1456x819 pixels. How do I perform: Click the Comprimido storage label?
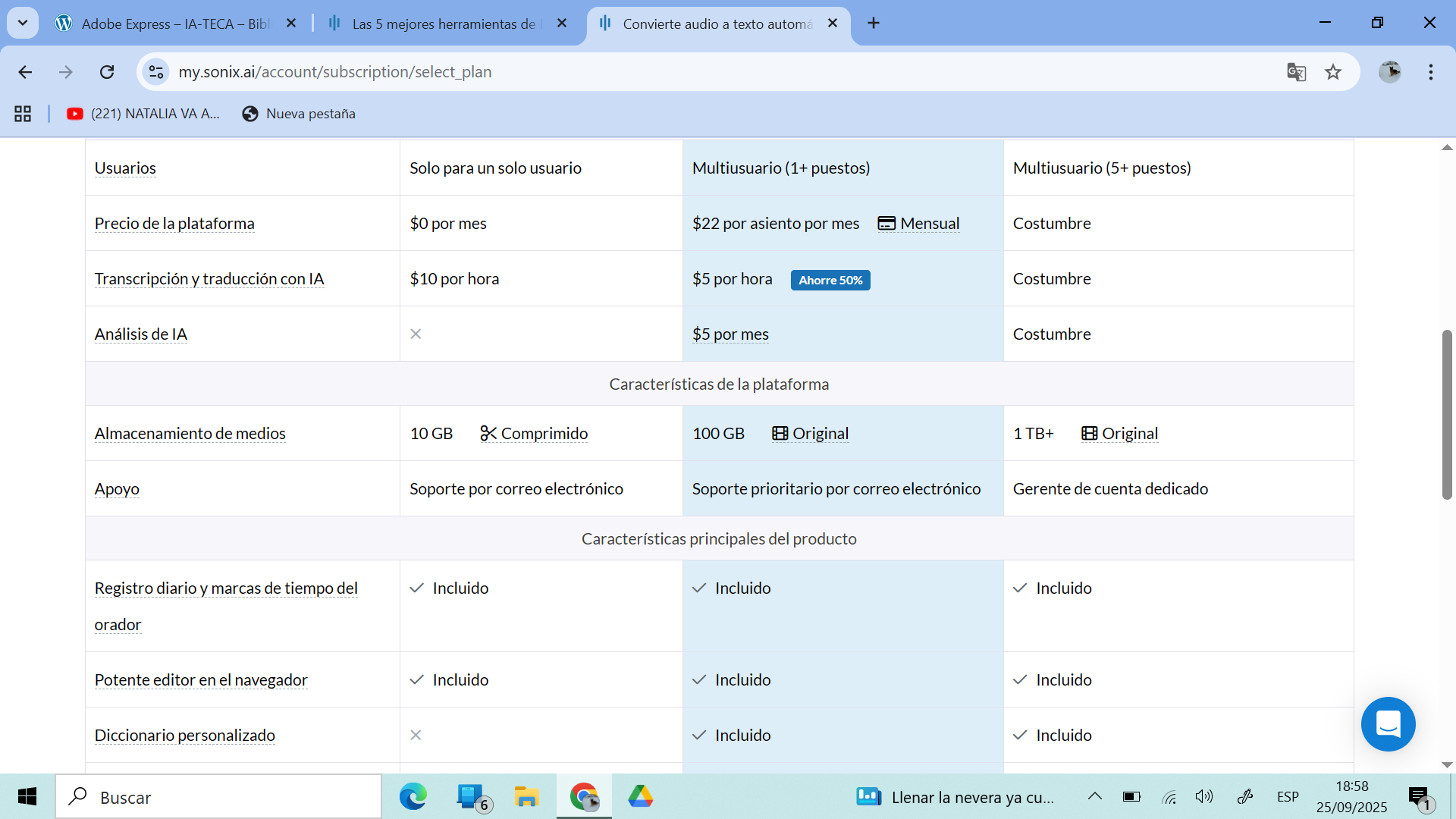(534, 434)
